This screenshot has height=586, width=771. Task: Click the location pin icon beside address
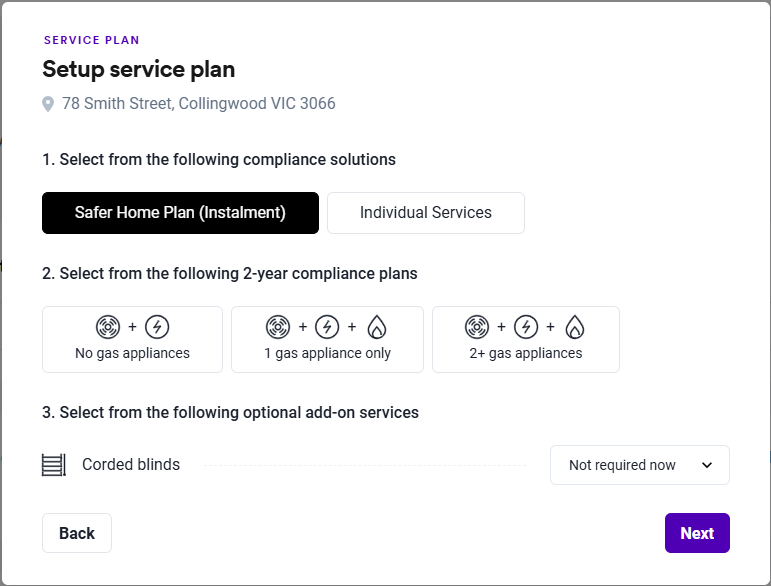click(x=48, y=104)
